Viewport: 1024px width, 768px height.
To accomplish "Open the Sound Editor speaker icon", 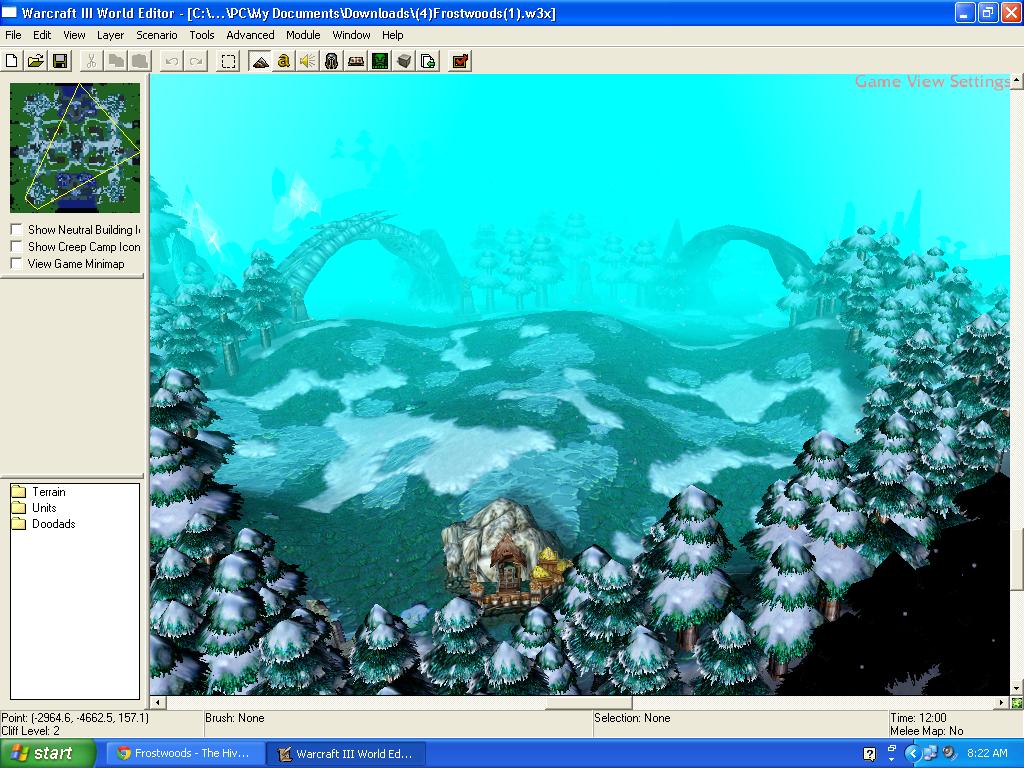I will click(x=308, y=61).
